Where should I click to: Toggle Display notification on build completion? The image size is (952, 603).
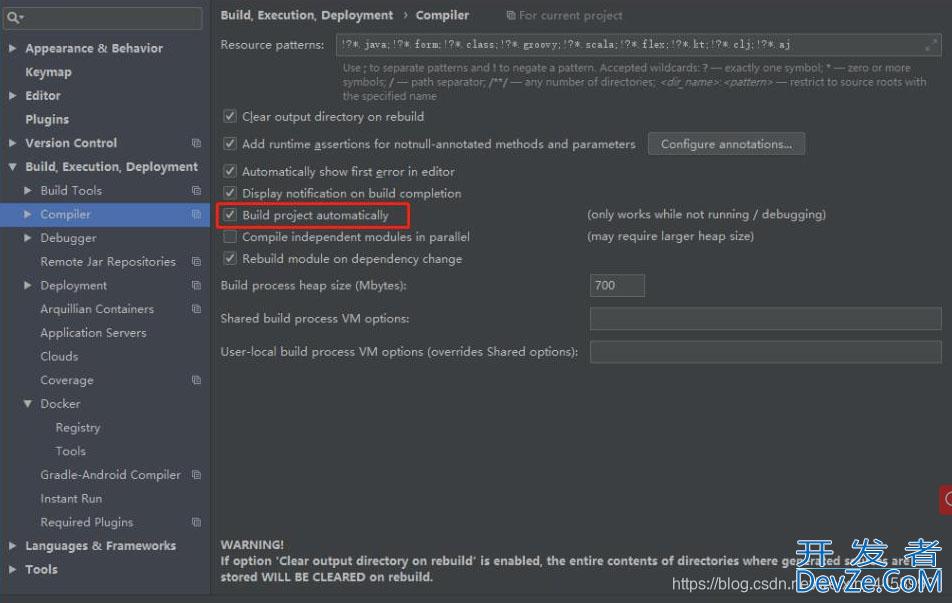tap(230, 193)
